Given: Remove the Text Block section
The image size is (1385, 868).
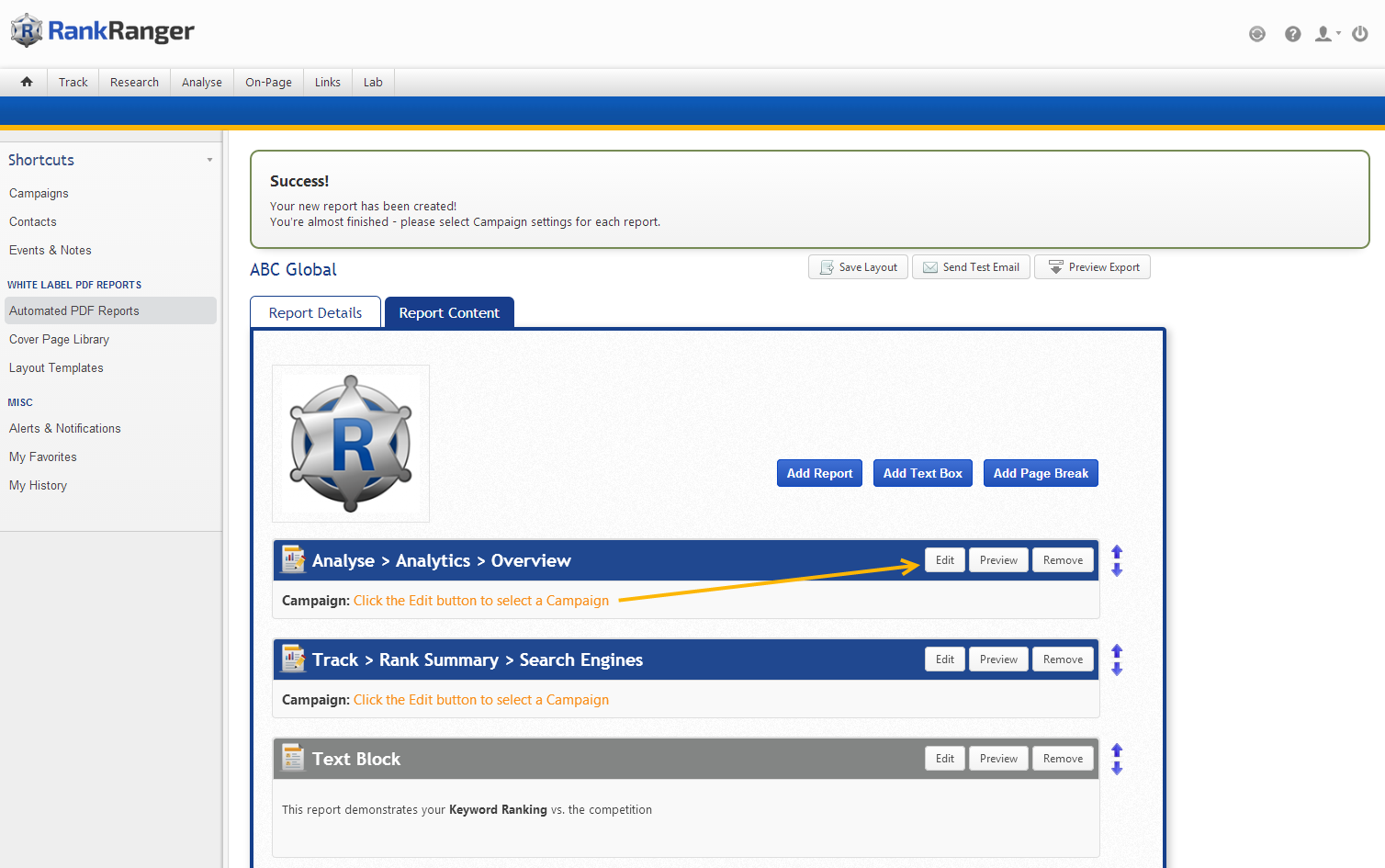Looking at the screenshot, I should pos(1063,759).
